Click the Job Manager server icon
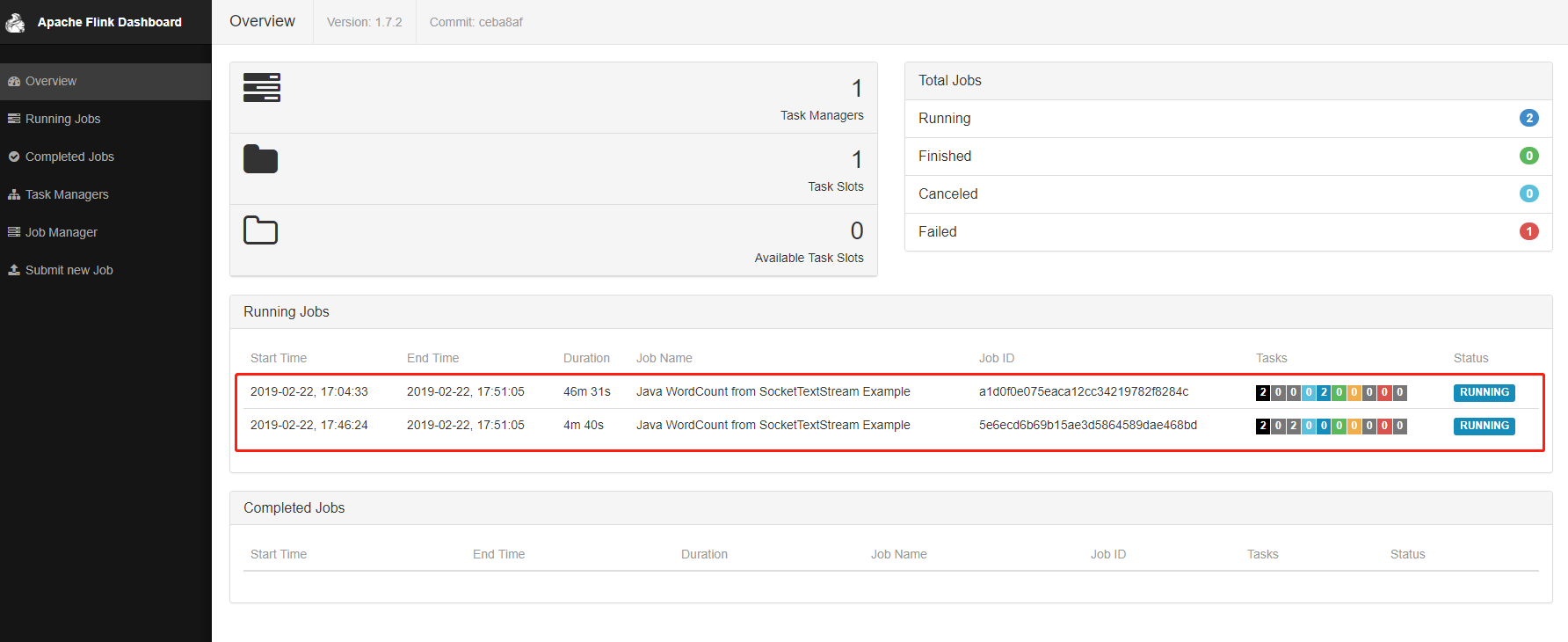Screen dimensions: 1568x642 coord(14,232)
